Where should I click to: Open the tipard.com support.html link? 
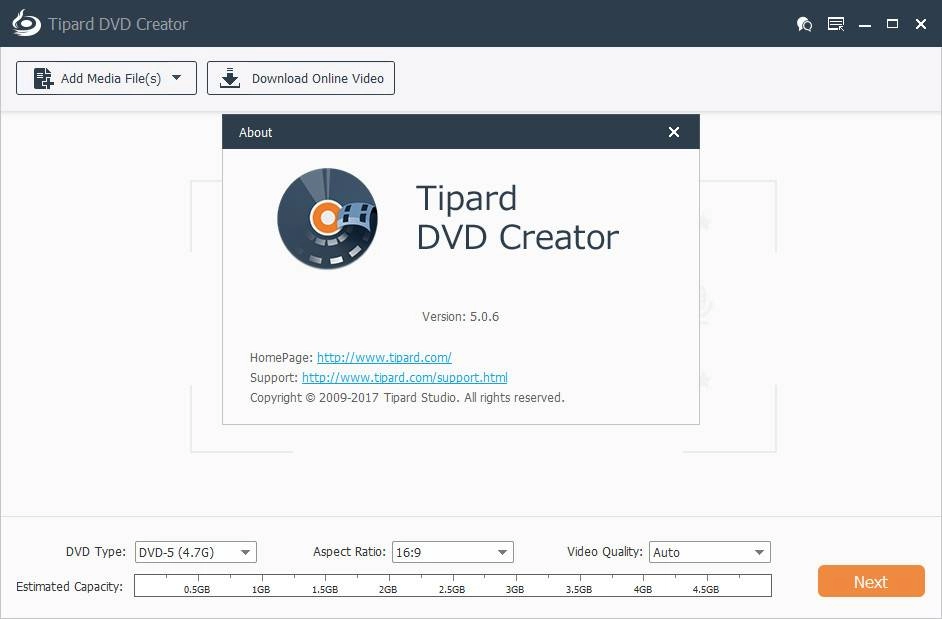[404, 377]
